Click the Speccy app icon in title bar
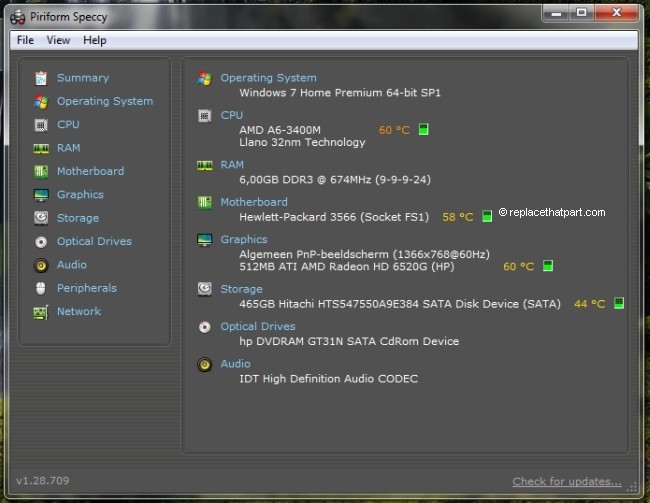 (18, 17)
